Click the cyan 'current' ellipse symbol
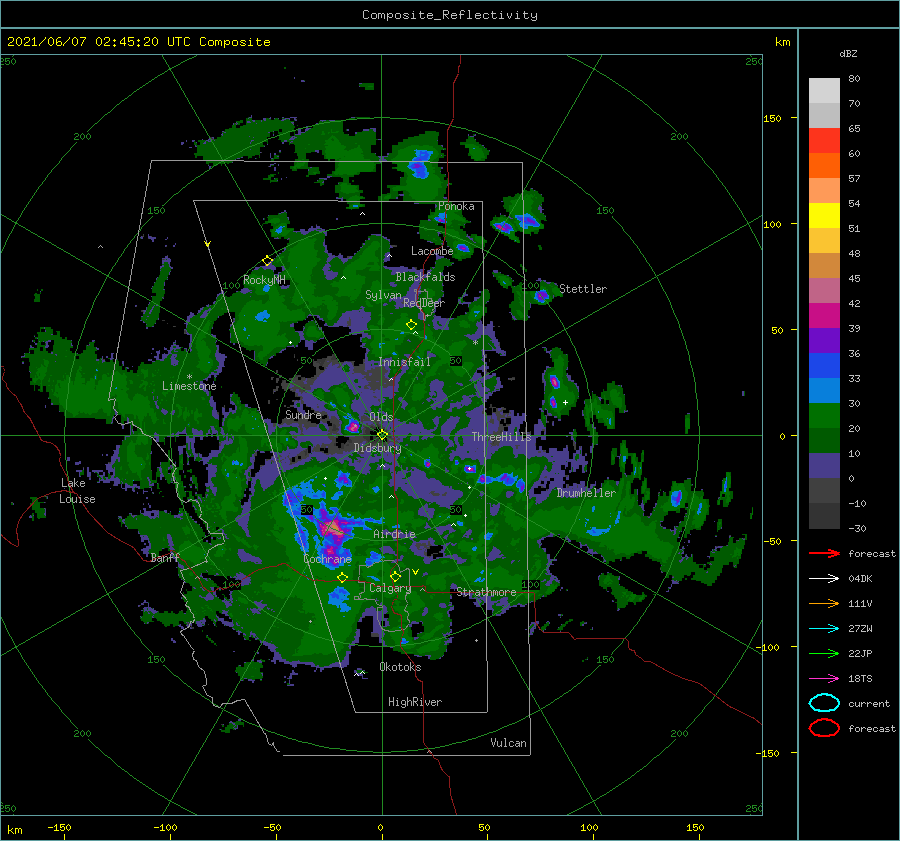This screenshot has width=900, height=841. pos(824,703)
